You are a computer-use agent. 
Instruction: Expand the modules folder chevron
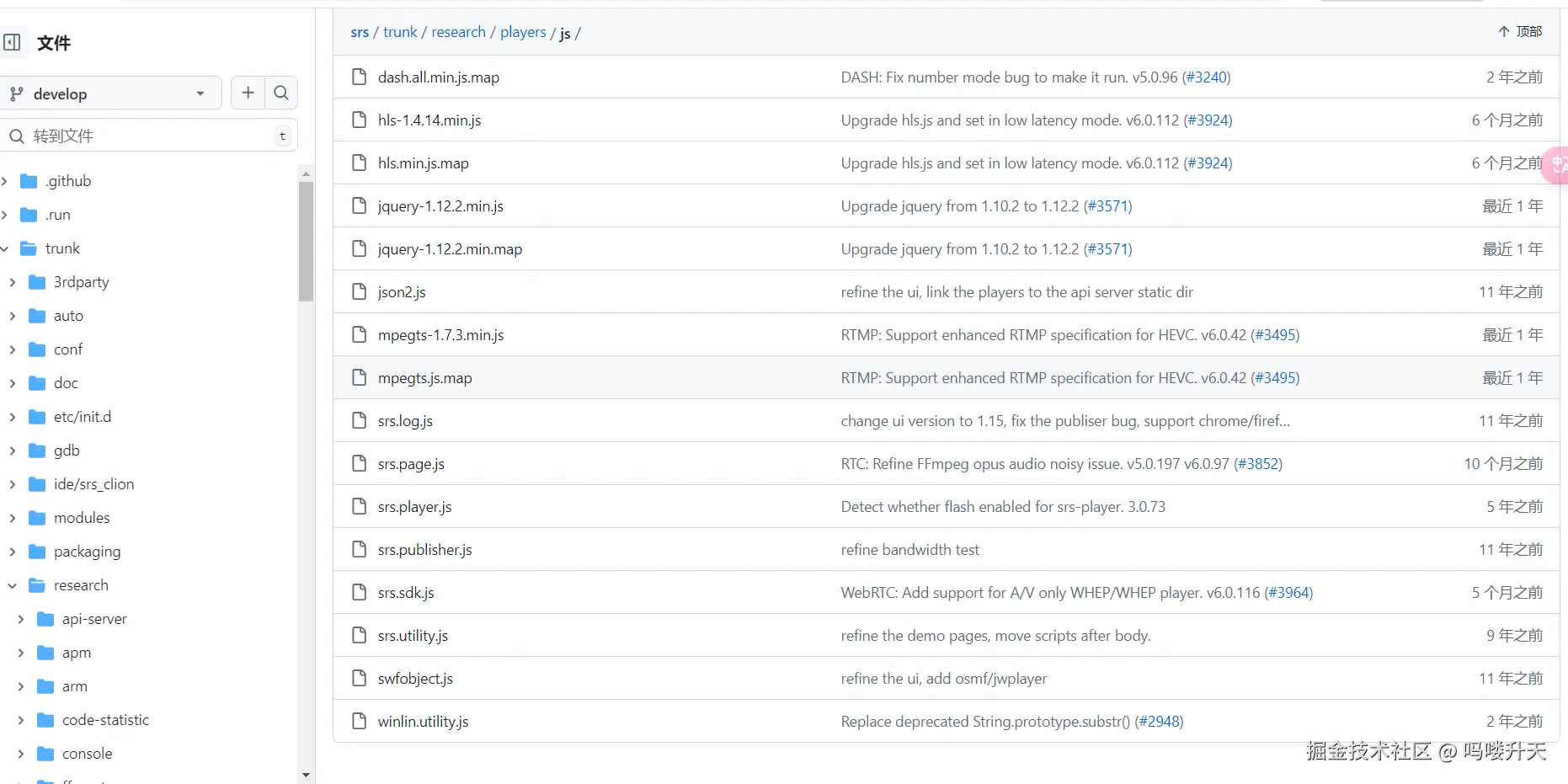[12, 518]
